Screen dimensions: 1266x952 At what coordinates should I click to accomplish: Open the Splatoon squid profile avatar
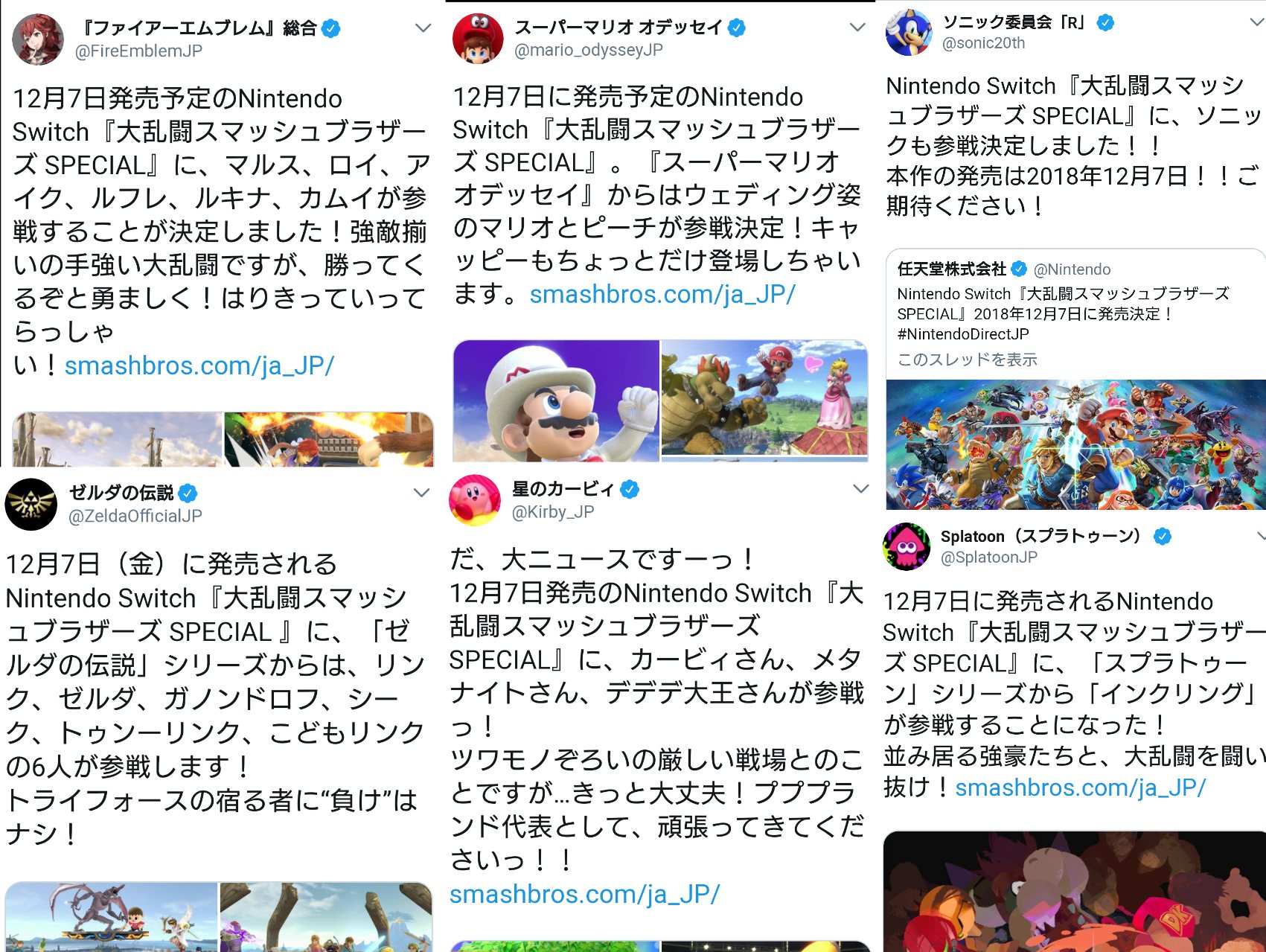tap(907, 546)
